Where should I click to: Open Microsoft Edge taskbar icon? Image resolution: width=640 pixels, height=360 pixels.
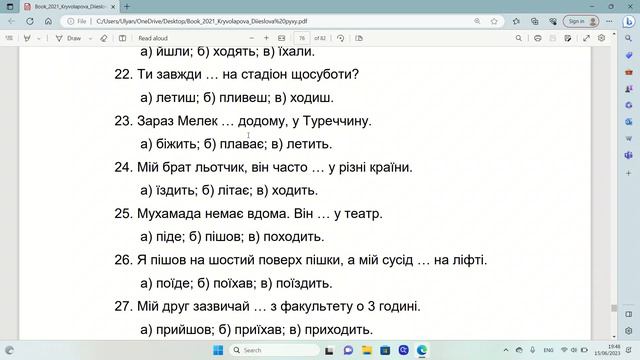pos(422,350)
